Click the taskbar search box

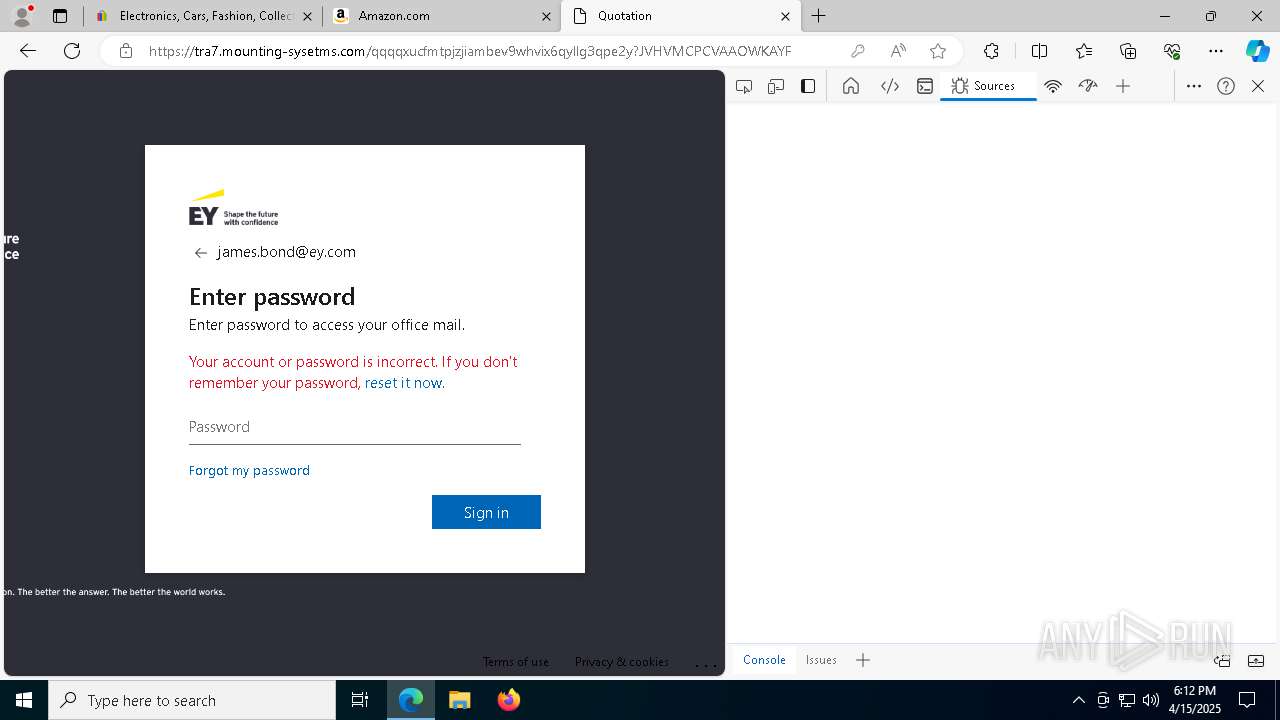(192, 700)
